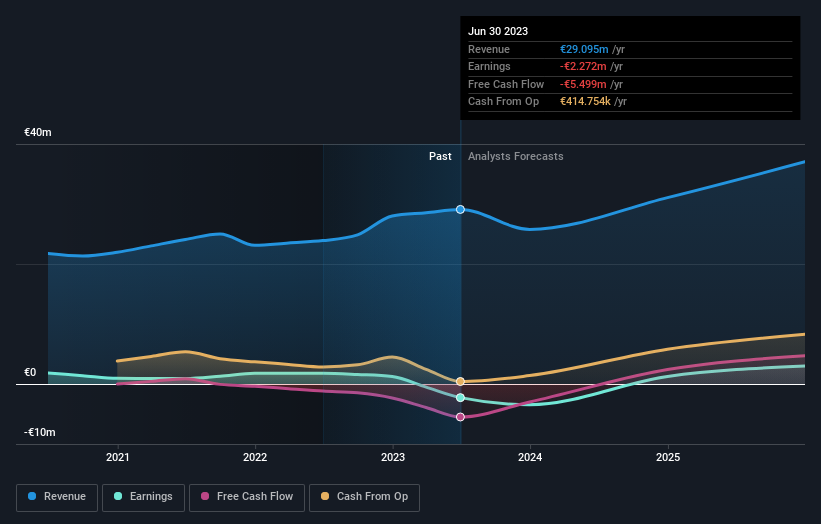The width and height of the screenshot is (821, 524).
Task: Click the Analysts Forecasts label
Action: click(516, 157)
